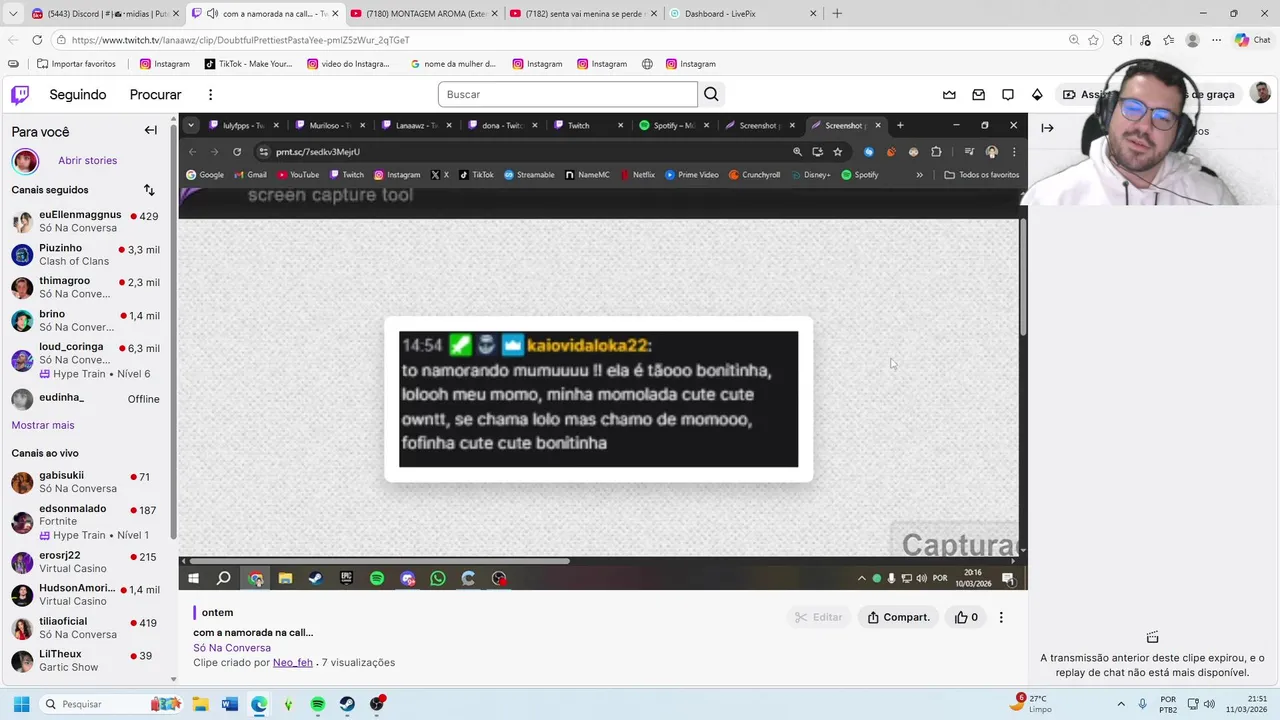Open Spotify from Windows taskbar

(x=318, y=704)
